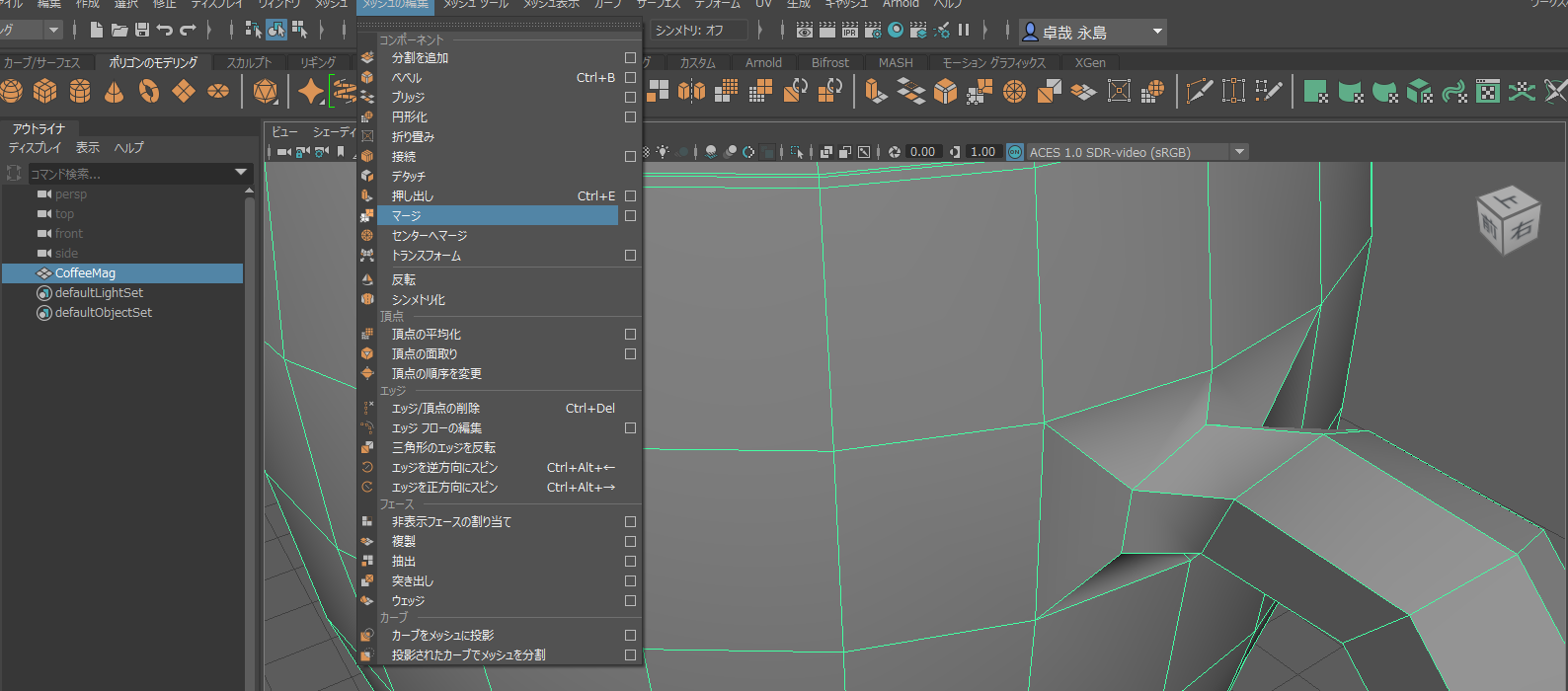Click the polygon torus shelf icon
Image resolution: width=1568 pixels, height=691 pixels.
(149, 92)
